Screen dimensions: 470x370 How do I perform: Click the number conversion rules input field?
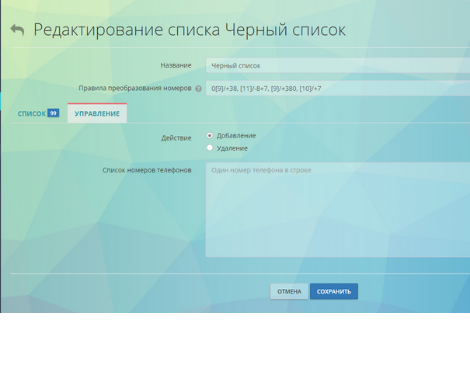(x=338, y=88)
